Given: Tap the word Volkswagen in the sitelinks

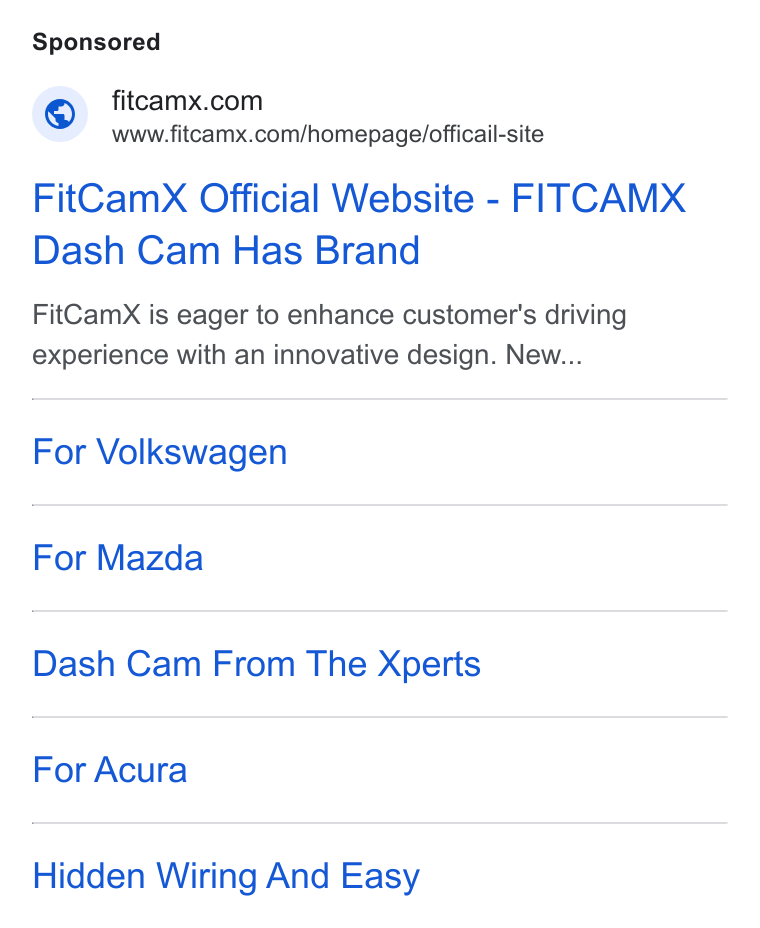Looking at the screenshot, I should coord(192,452).
